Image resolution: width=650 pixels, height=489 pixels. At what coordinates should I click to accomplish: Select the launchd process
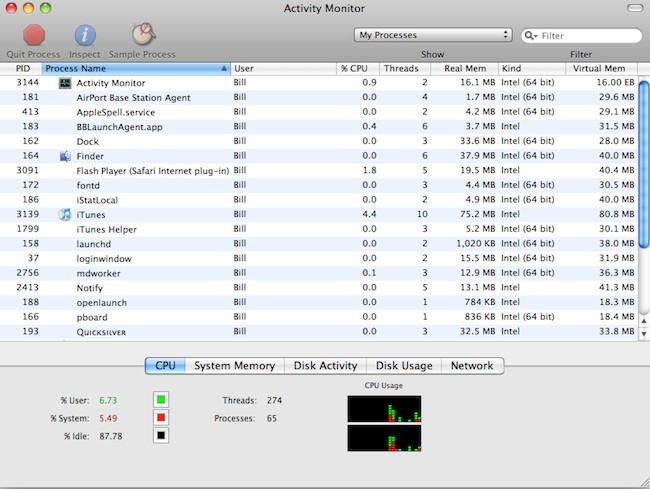318,244
